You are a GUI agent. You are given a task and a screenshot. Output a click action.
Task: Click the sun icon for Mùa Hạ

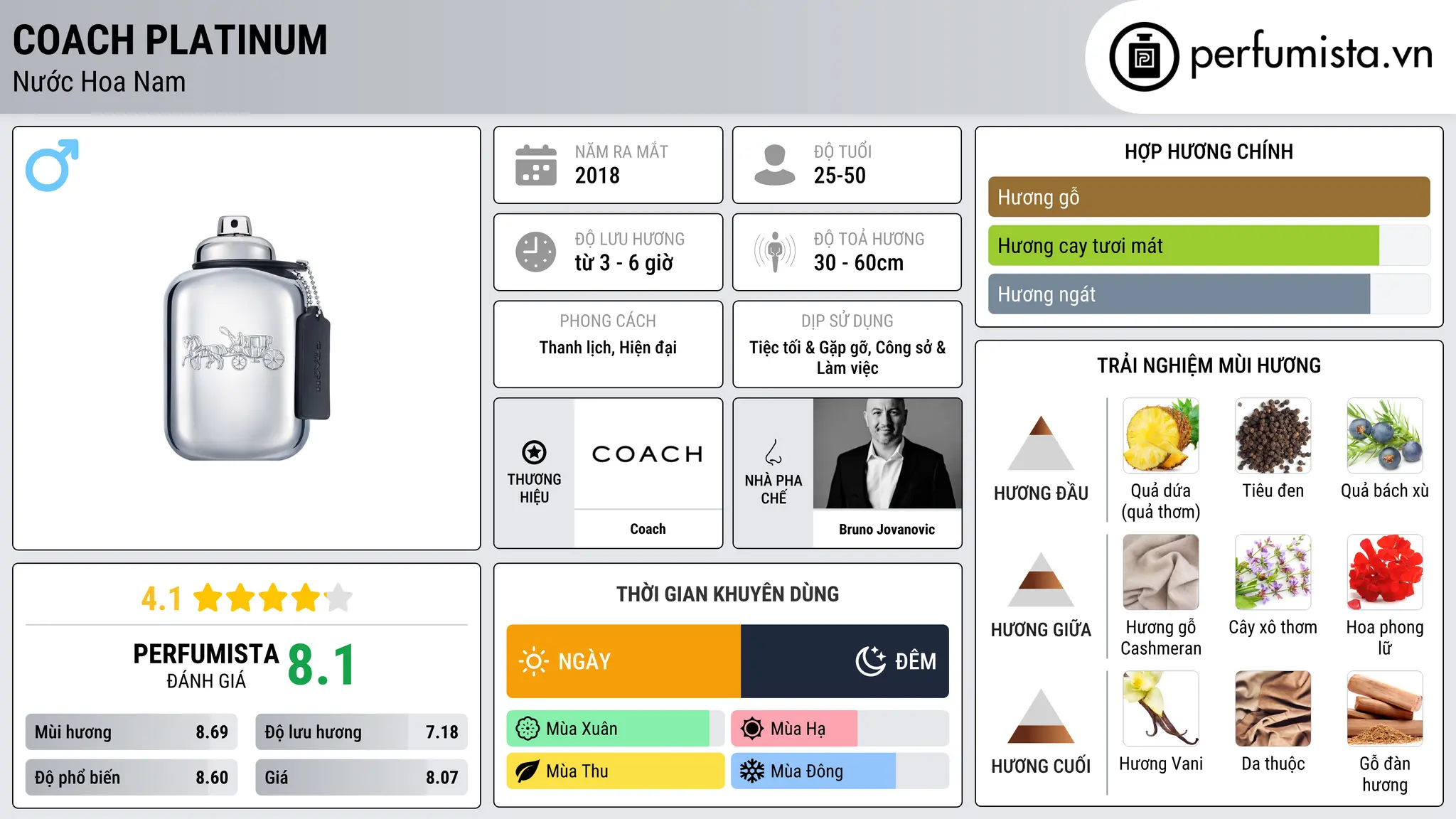[x=751, y=729]
